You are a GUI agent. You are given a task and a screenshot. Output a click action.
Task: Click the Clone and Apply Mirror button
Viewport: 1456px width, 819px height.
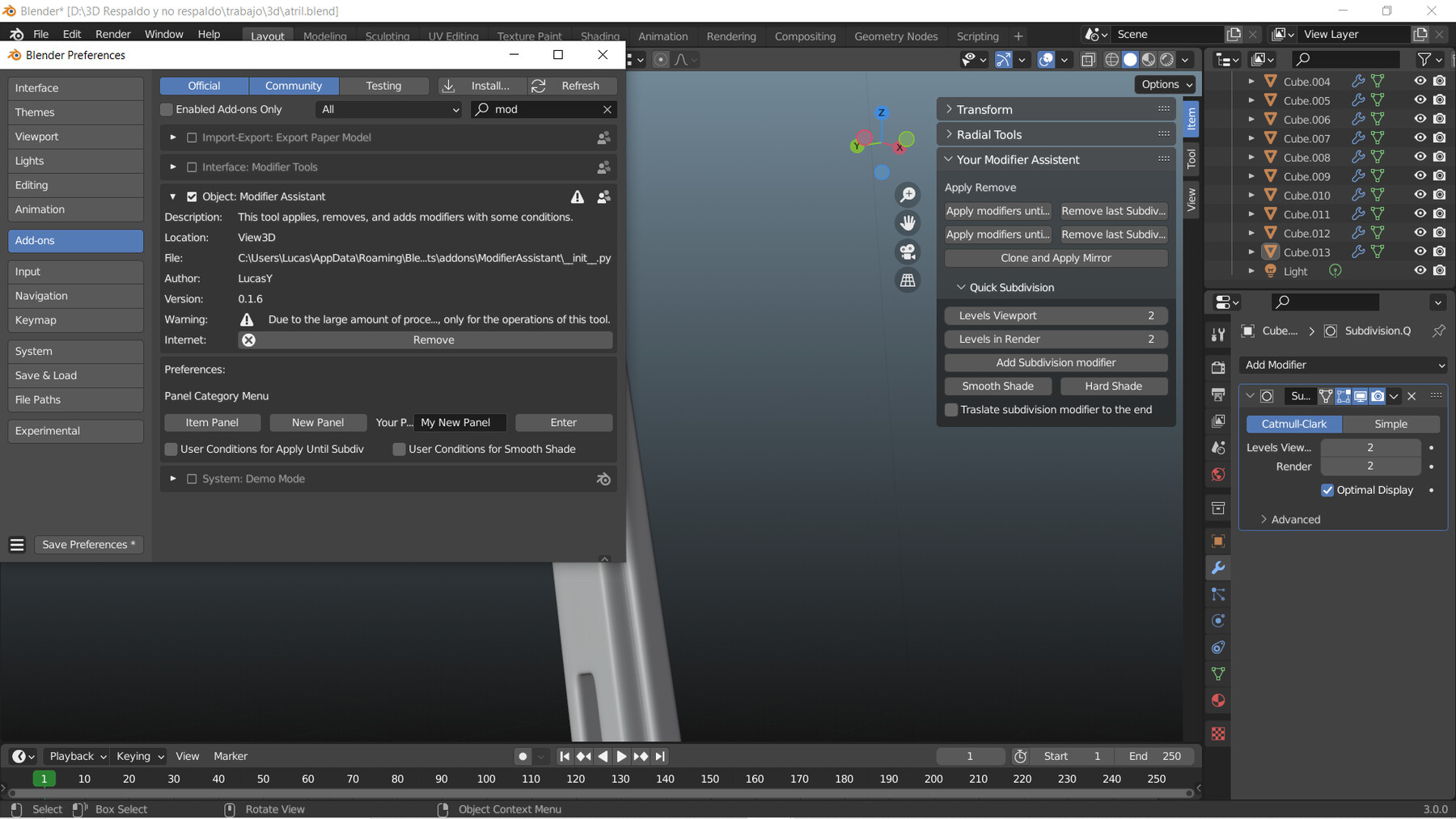1056,257
